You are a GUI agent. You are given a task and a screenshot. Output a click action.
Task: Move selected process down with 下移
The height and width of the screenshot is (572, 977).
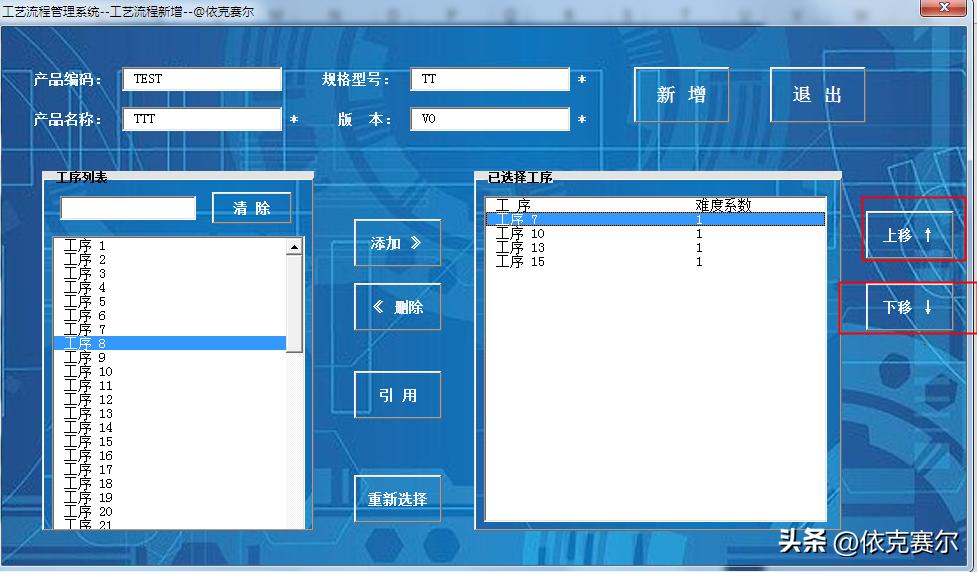909,307
